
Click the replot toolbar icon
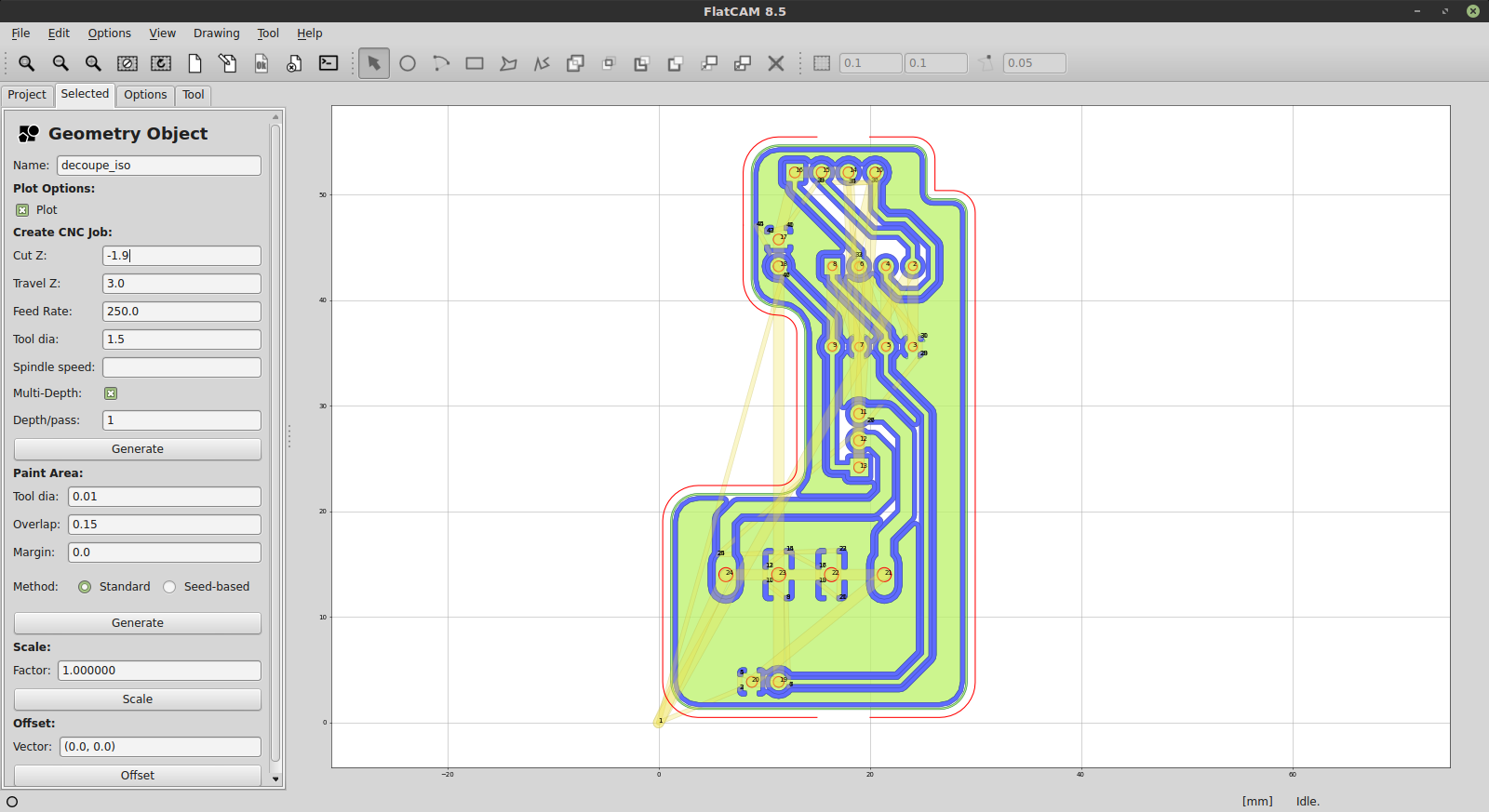(x=161, y=63)
